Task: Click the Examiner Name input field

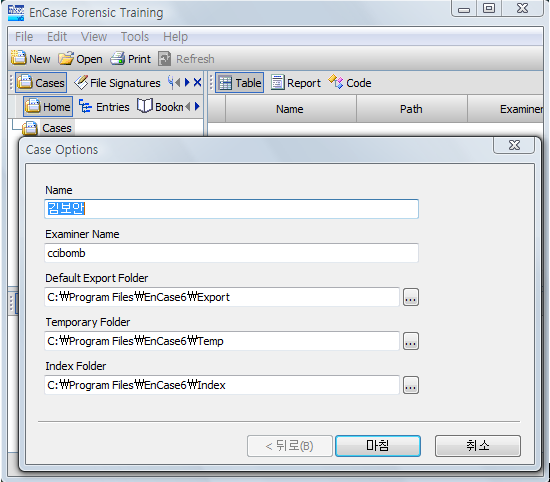Action: [x=232, y=253]
